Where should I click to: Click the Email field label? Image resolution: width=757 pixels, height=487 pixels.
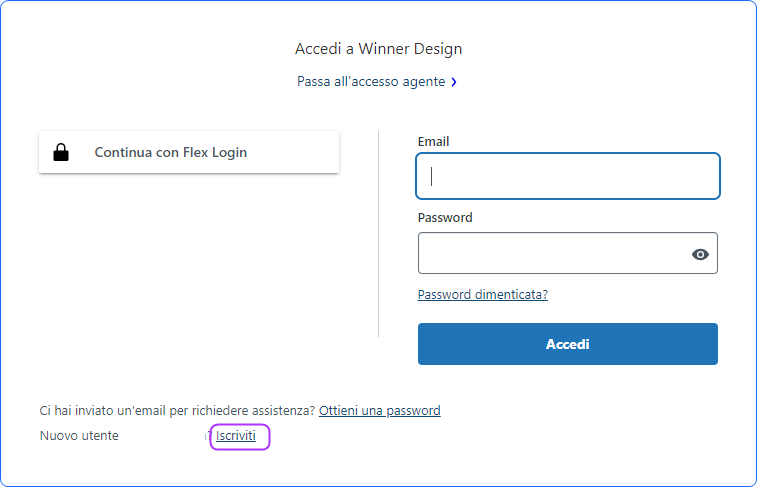(x=433, y=142)
